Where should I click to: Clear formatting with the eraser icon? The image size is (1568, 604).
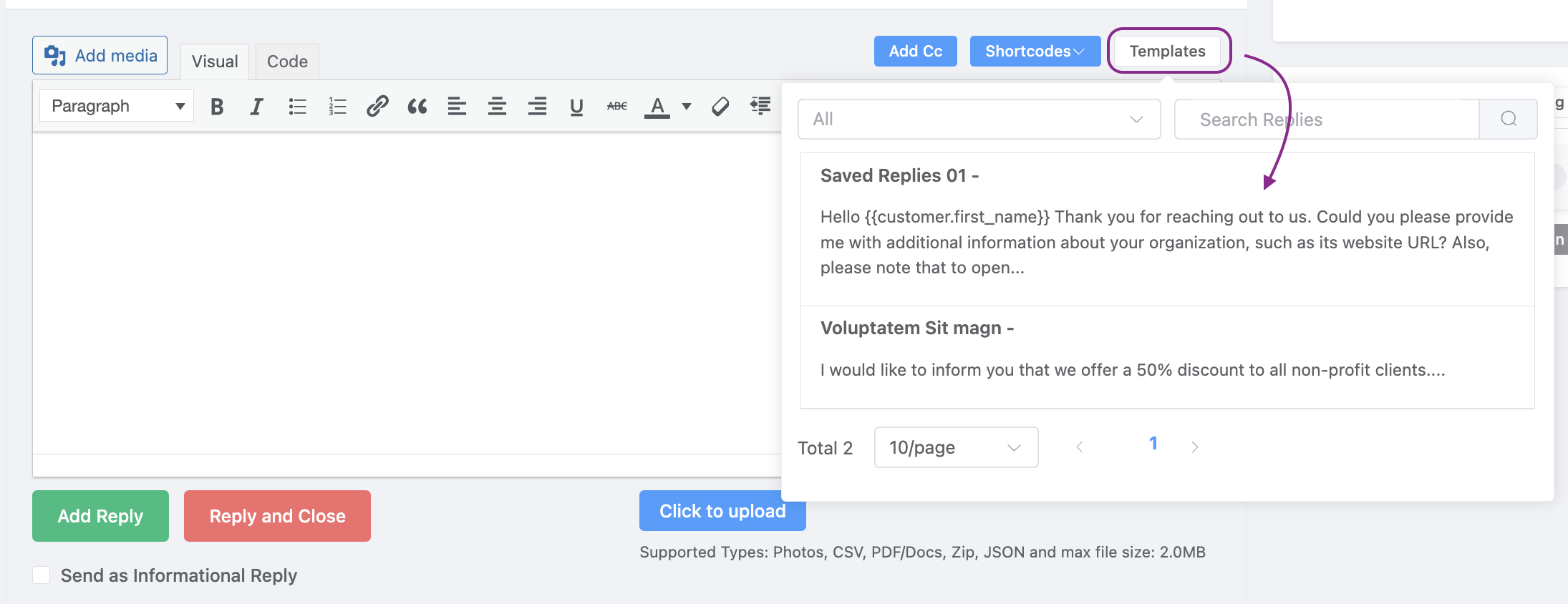pyautogui.click(x=720, y=107)
